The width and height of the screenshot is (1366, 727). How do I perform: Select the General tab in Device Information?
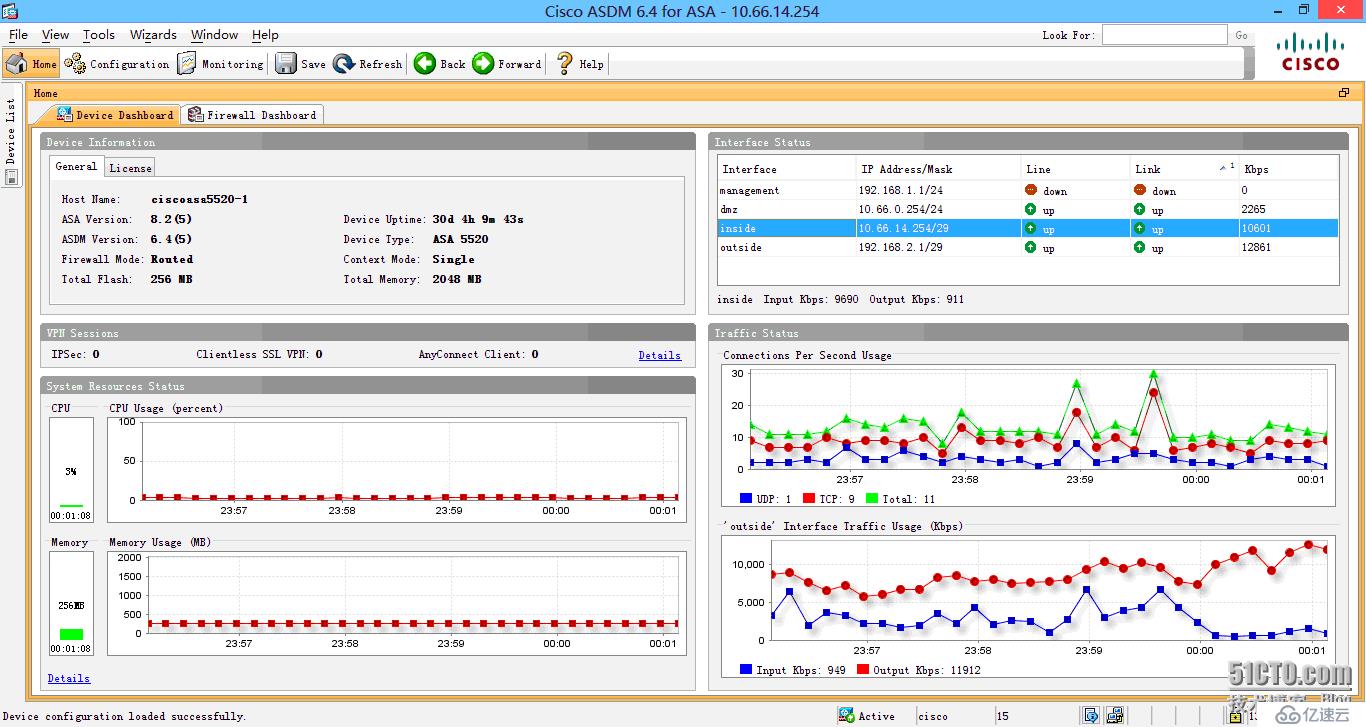(76, 167)
